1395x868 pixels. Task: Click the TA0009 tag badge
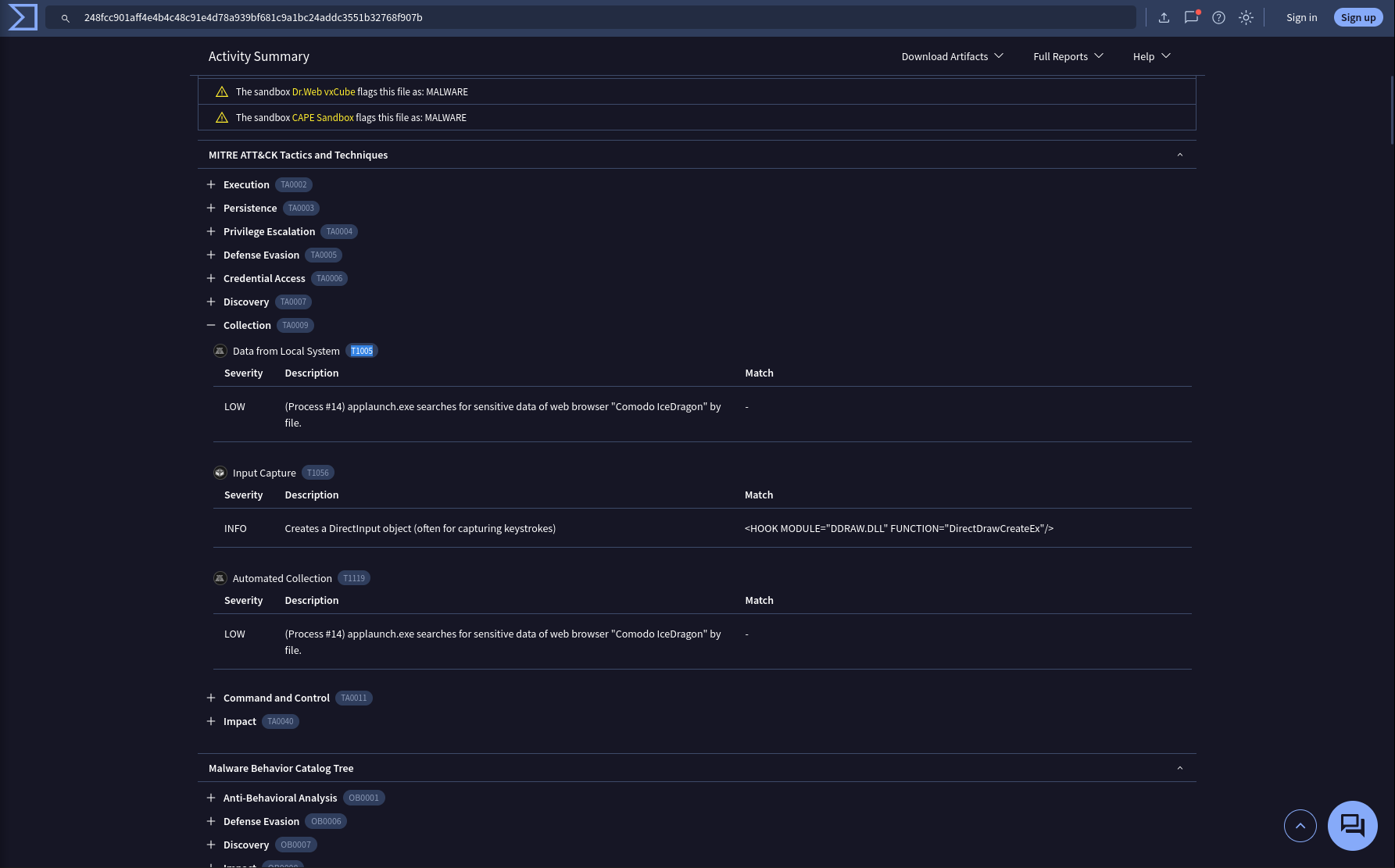coord(295,325)
